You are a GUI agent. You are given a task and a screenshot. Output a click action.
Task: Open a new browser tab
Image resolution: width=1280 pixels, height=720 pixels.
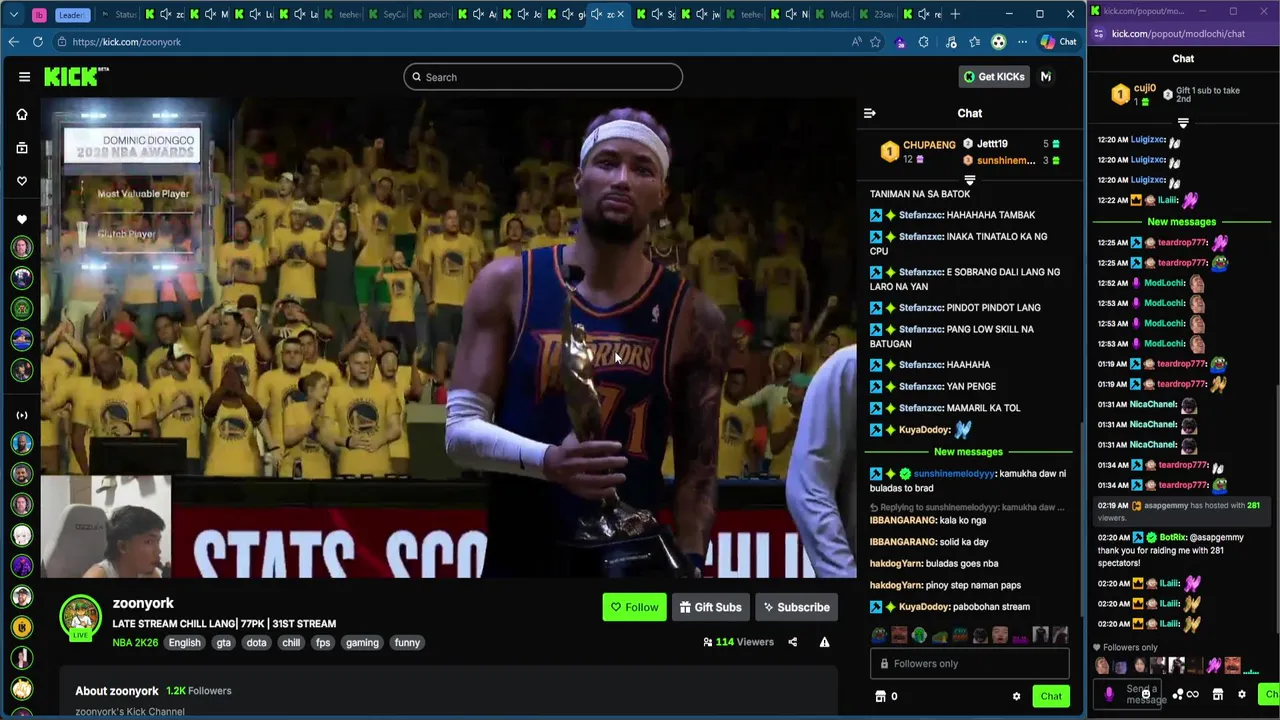pyautogui.click(x=955, y=14)
